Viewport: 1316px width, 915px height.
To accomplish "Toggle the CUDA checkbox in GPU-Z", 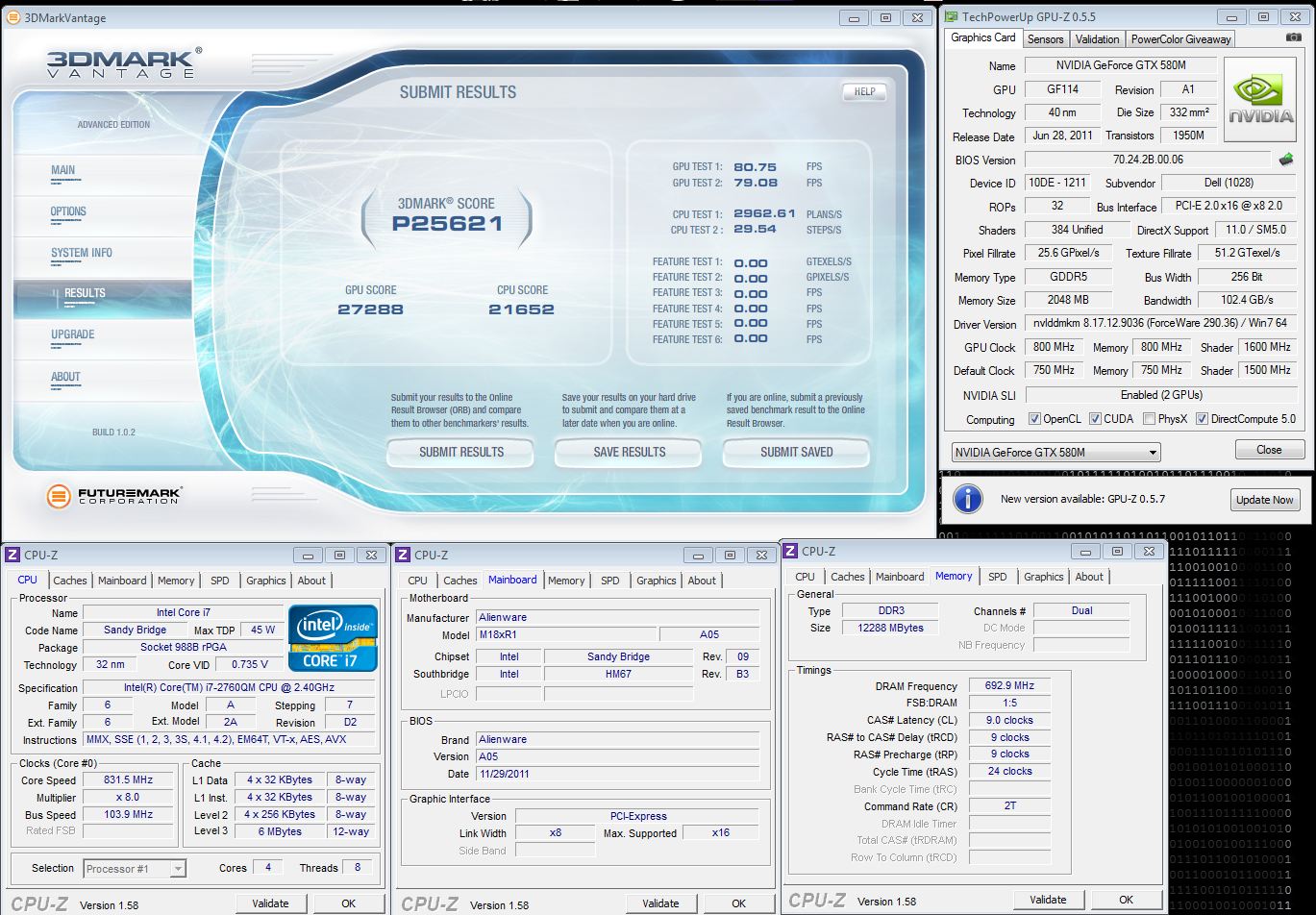I will tap(1095, 419).
